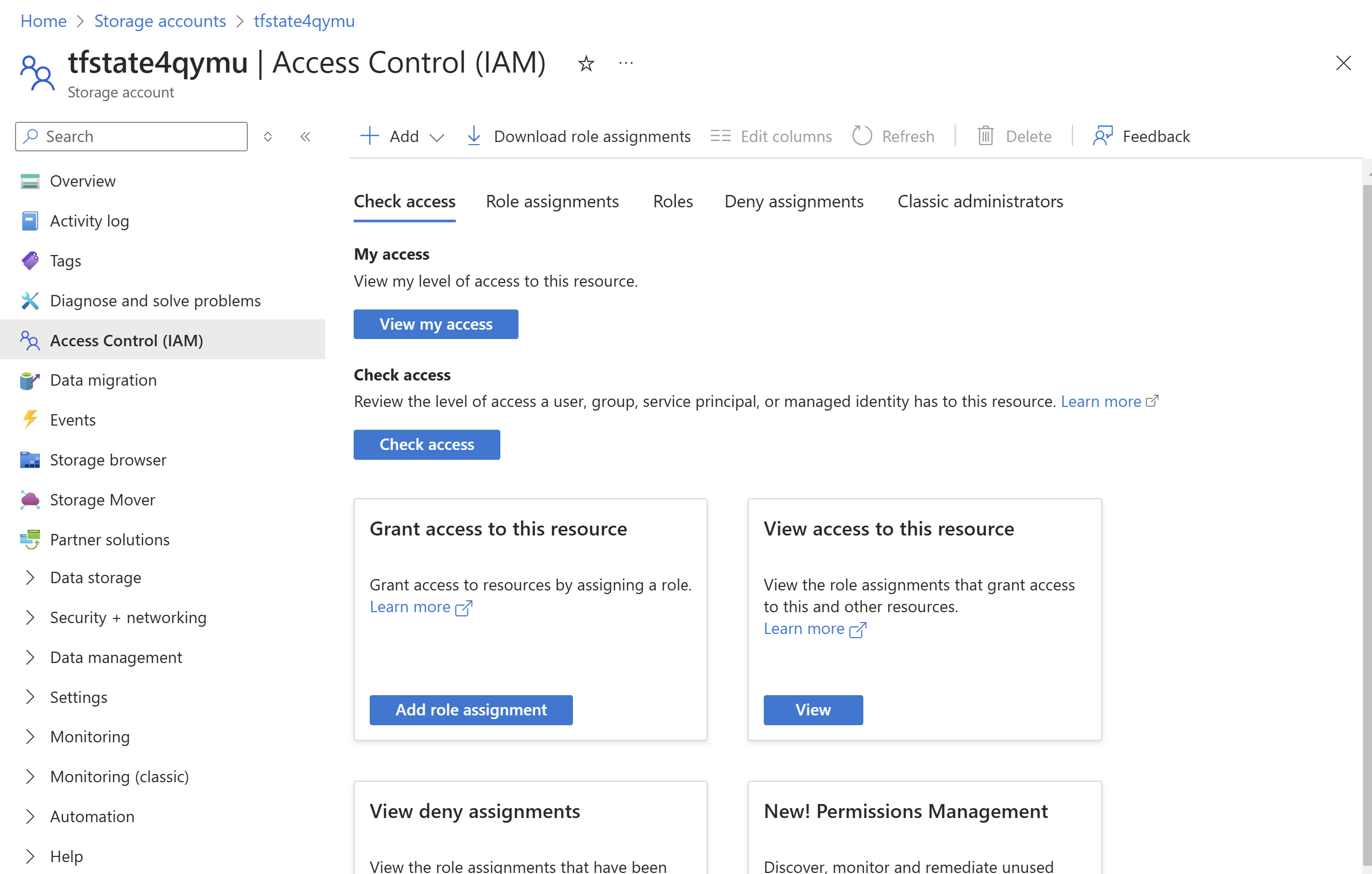Collapse the sidebar with double chevron

click(305, 137)
